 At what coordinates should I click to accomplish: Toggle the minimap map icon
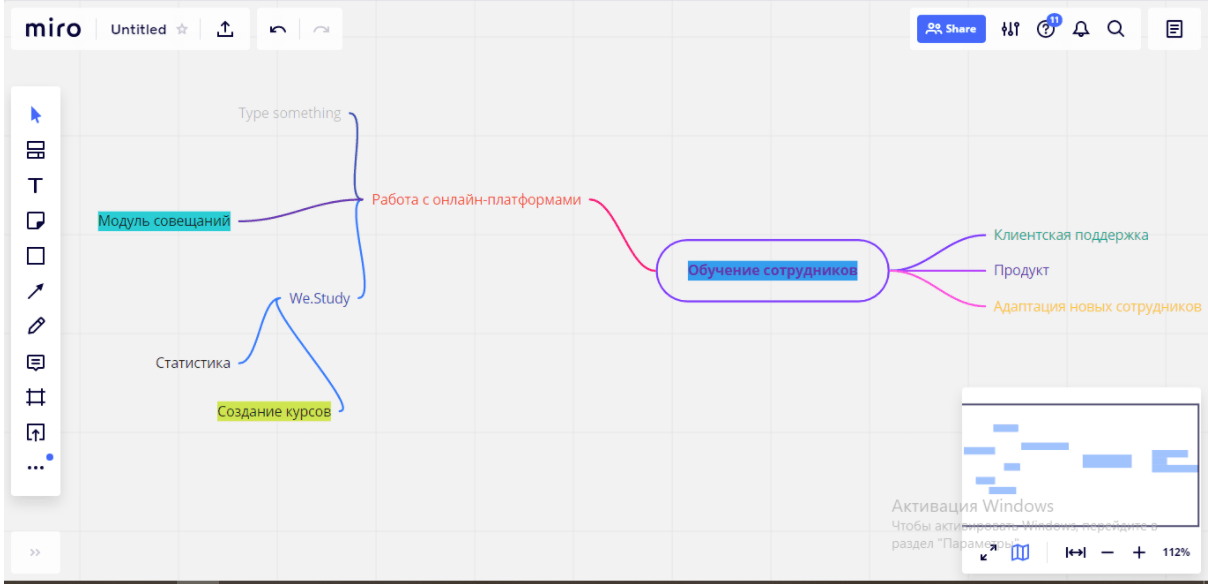[1019, 552]
